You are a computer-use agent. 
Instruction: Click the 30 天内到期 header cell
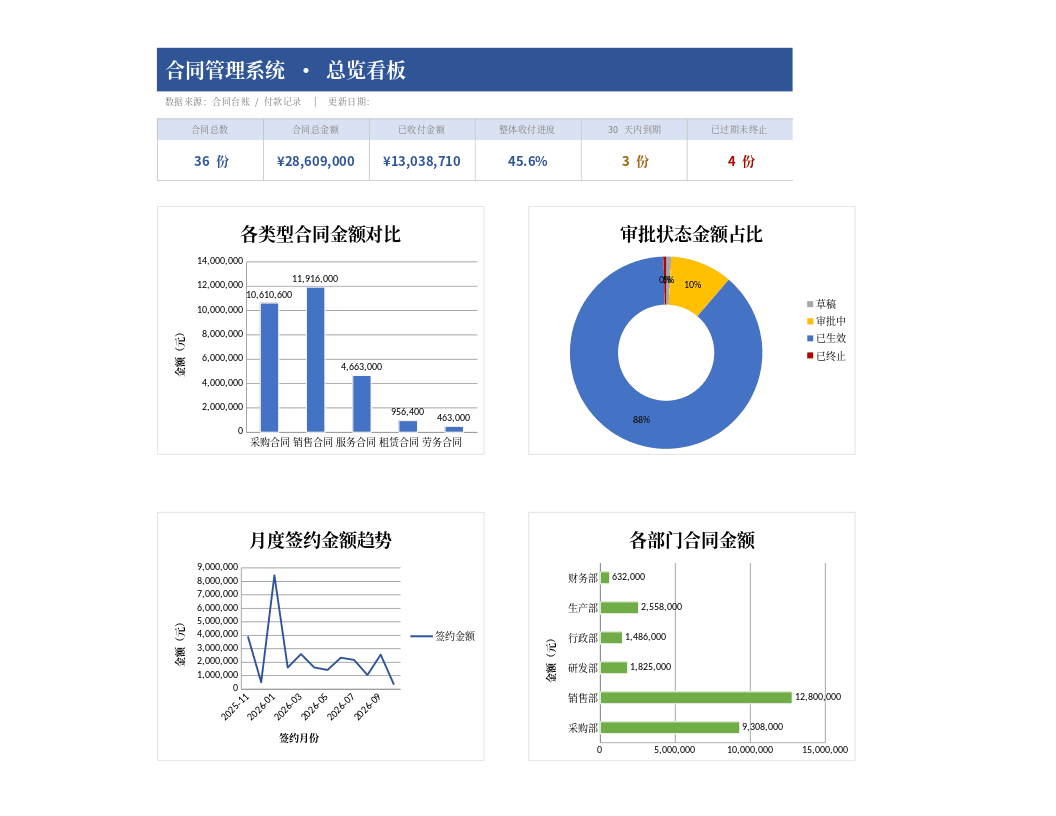click(634, 129)
